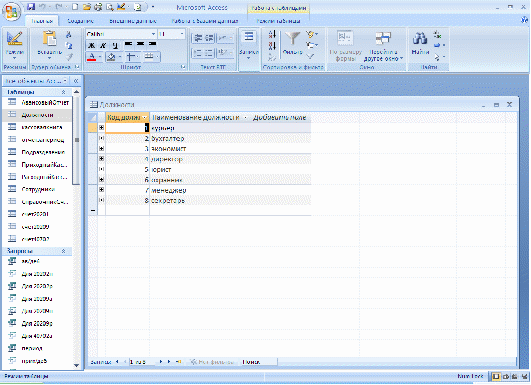Screen dimensions: 531x385
Task: Create new record in record navigator
Action: click(x=178, y=362)
